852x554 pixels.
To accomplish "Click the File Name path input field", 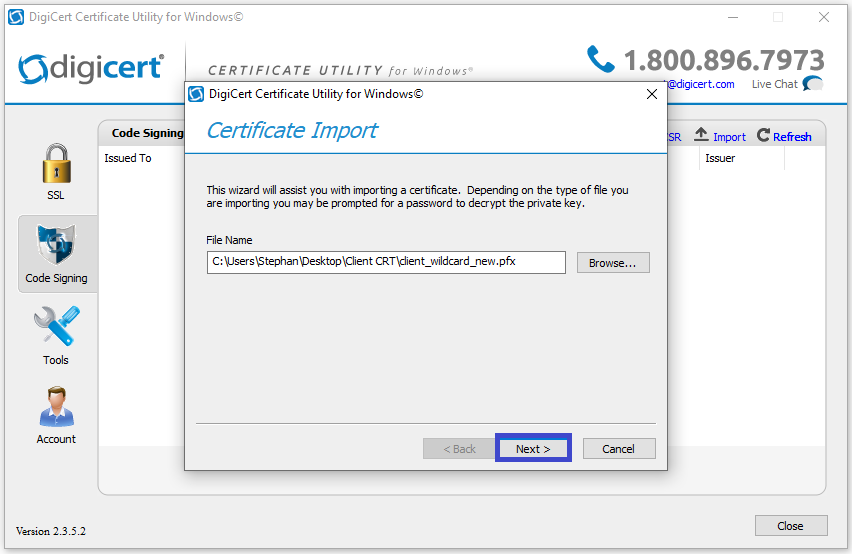I will (x=386, y=262).
